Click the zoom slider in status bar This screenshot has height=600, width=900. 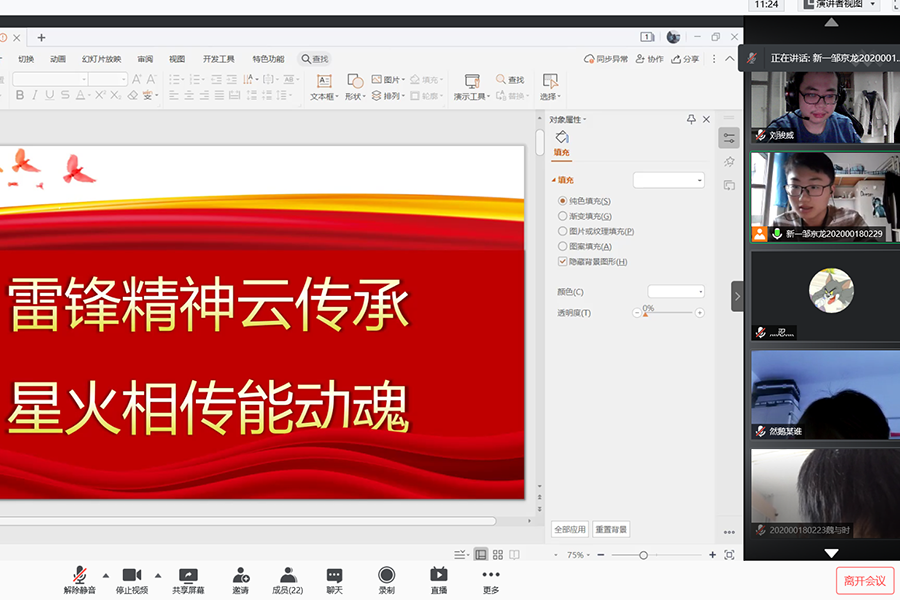tap(643, 555)
